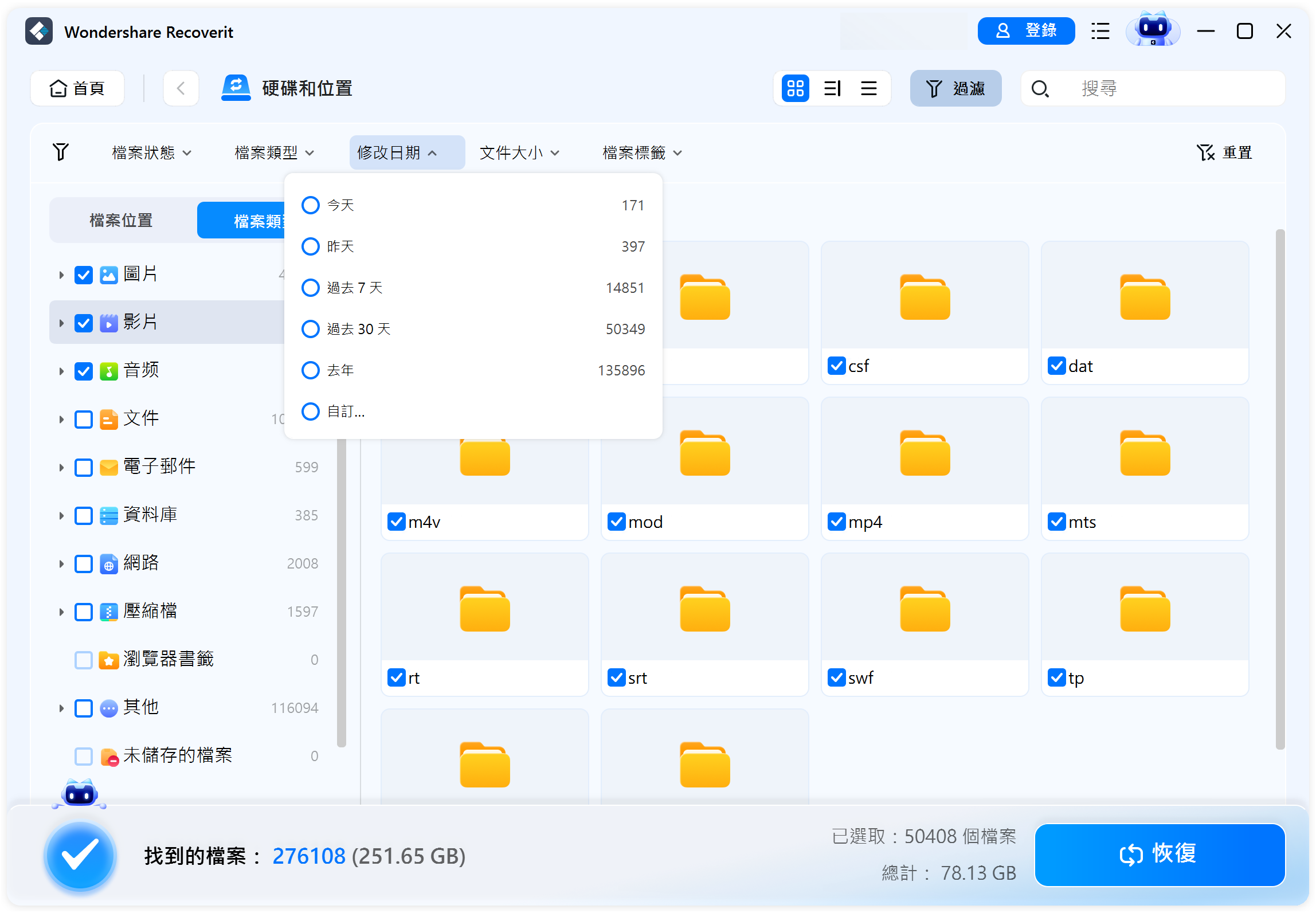This screenshot has height=913, width=1316.
Task: Open the 檔案標籤 filter dropdown
Action: (643, 152)
